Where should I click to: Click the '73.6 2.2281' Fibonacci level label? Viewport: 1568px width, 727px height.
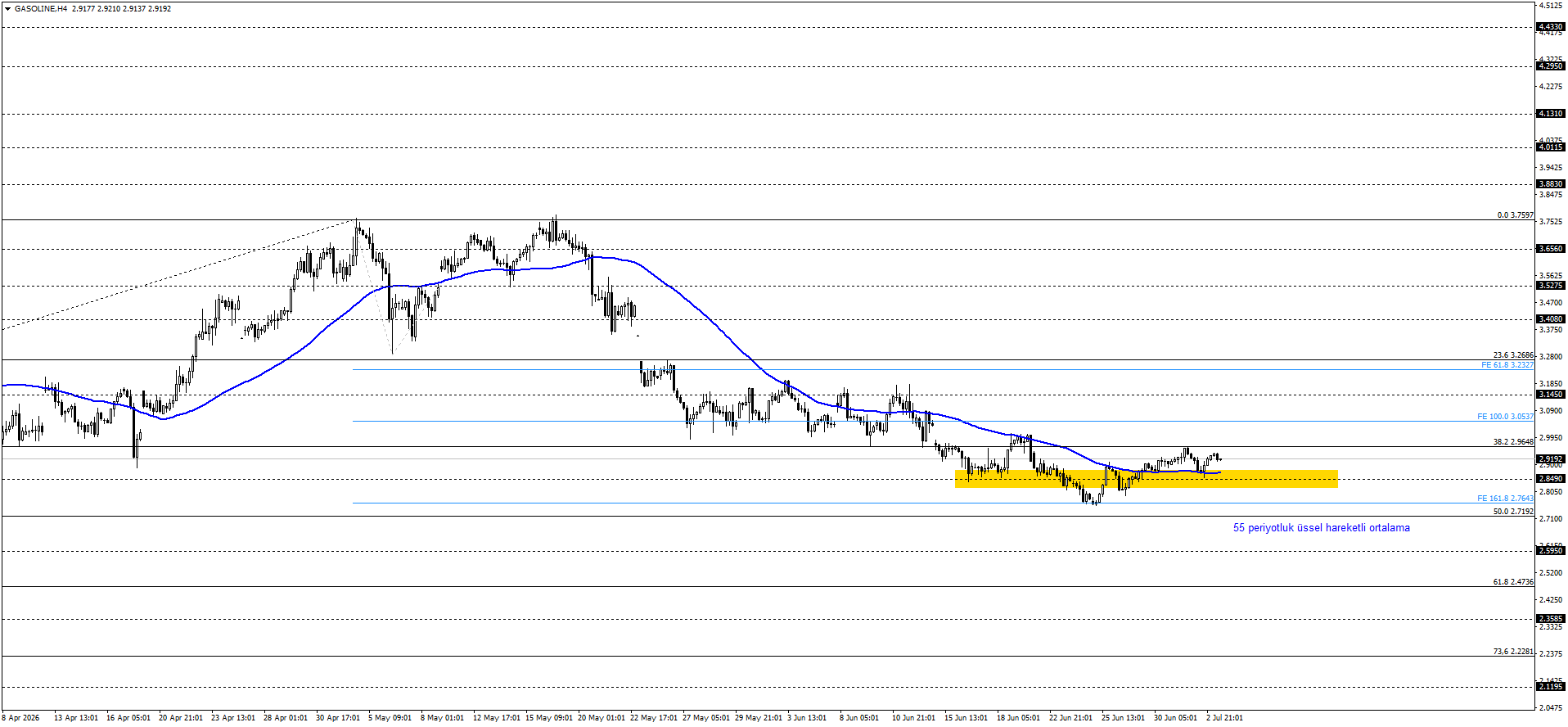click(1513, 652)
